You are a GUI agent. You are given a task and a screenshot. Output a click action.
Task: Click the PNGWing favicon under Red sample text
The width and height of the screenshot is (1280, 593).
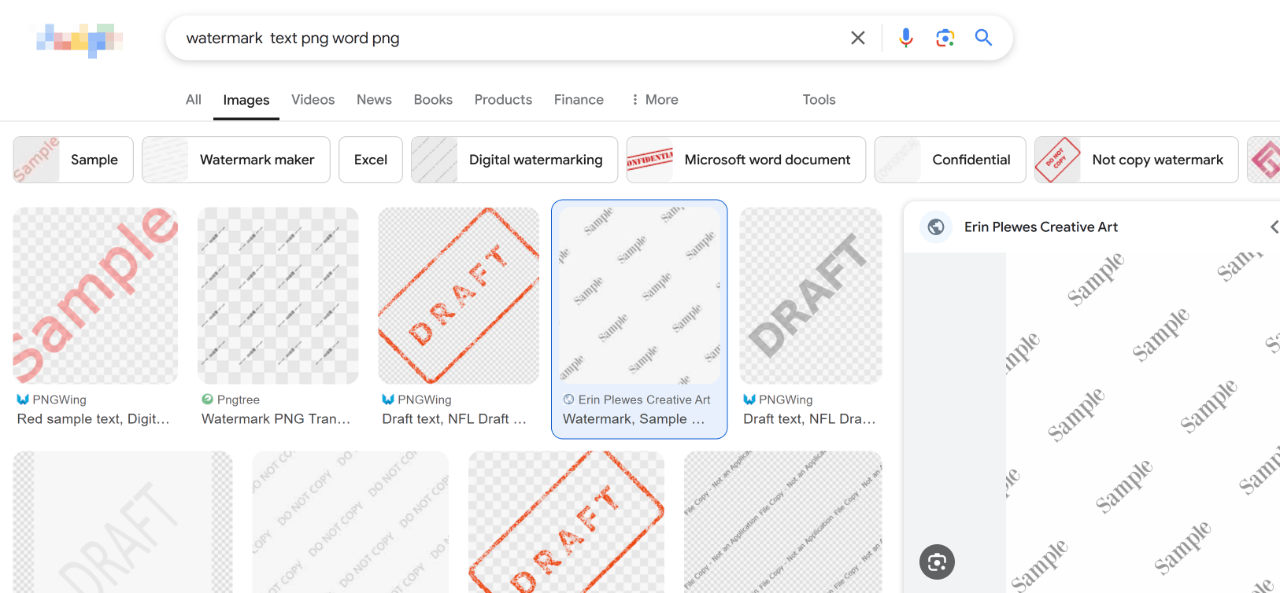pyautogui.click(x=23, y=399)
